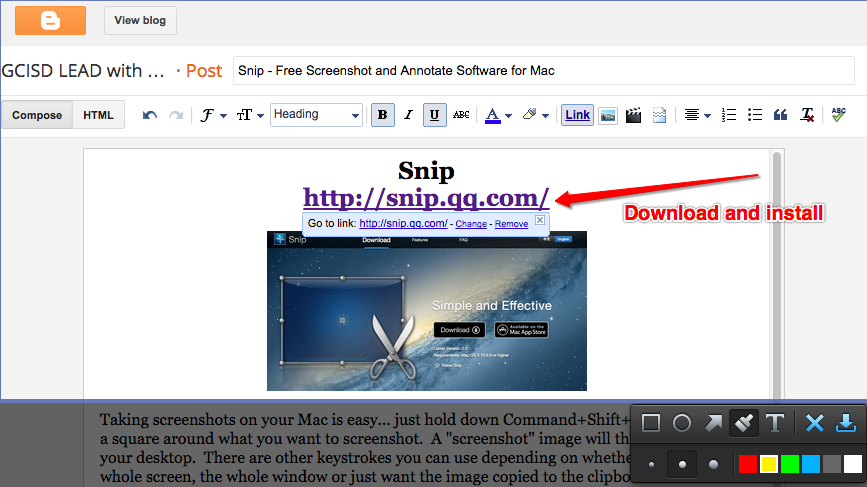
Task: Toggle strikethrough formatting
Action: click(461, 115)
